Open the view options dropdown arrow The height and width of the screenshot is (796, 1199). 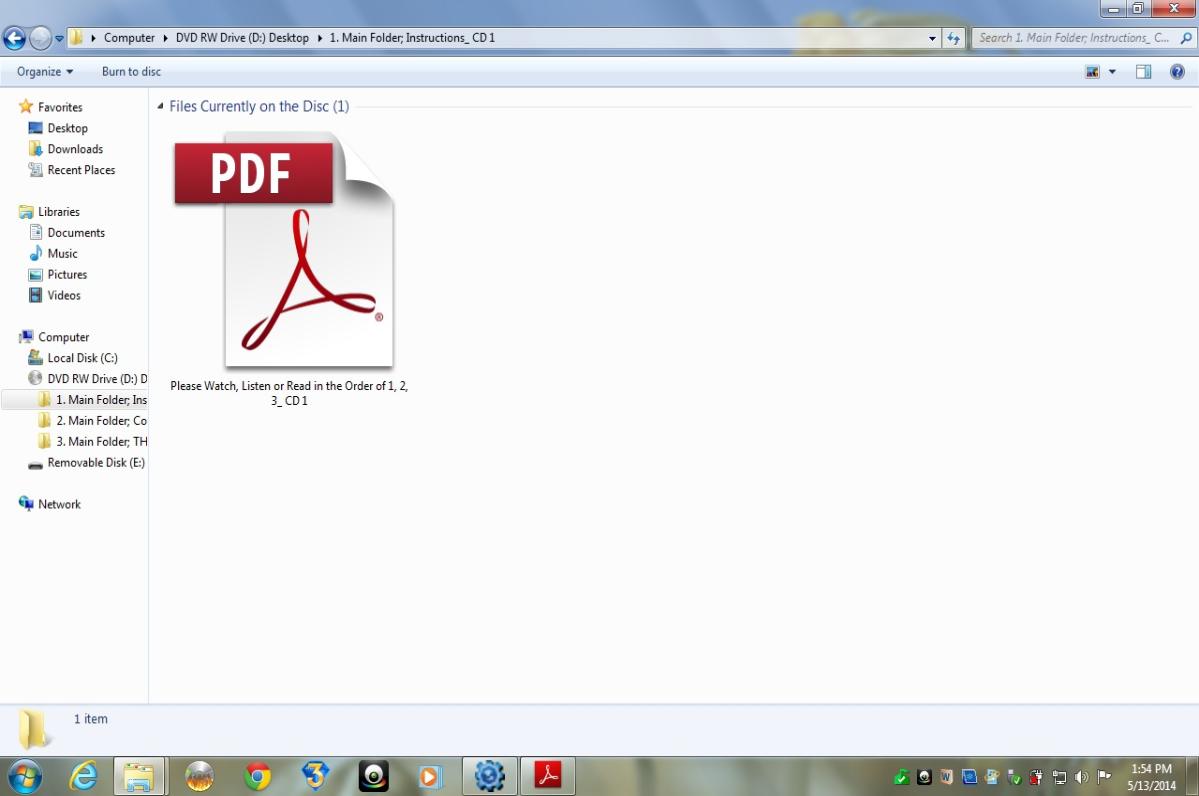[x=1113, y=72]
